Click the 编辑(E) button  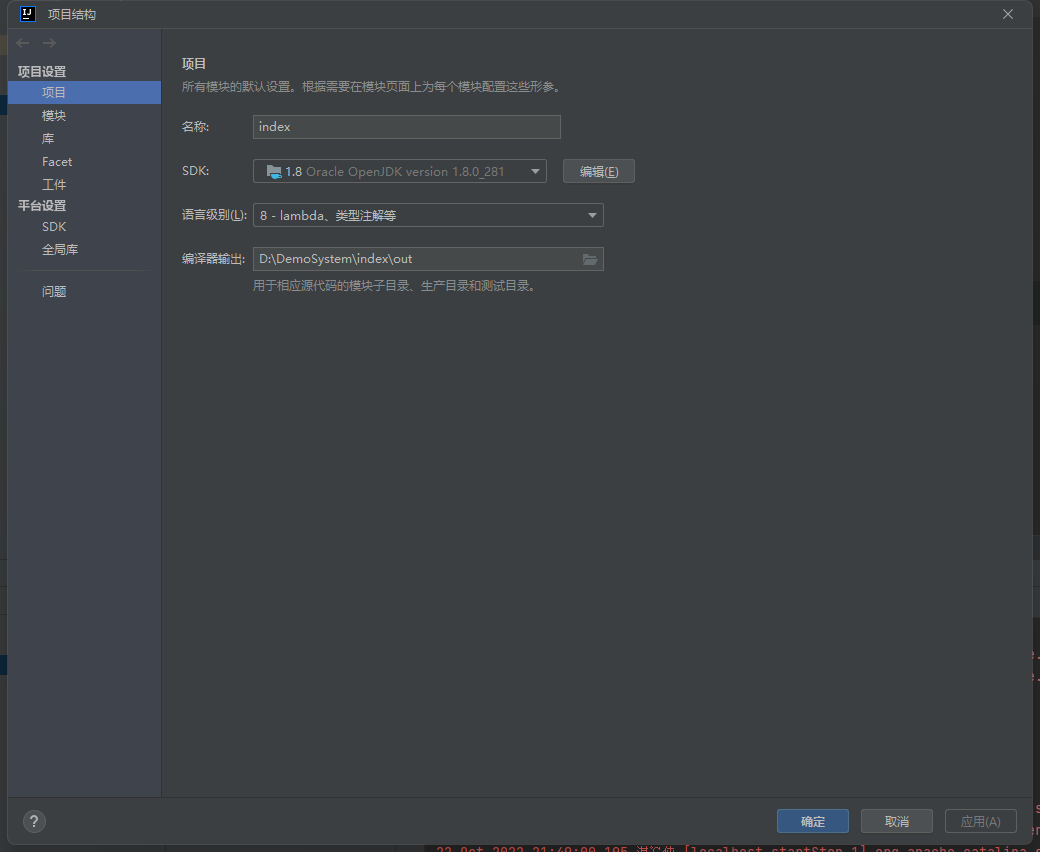point(599,171)
